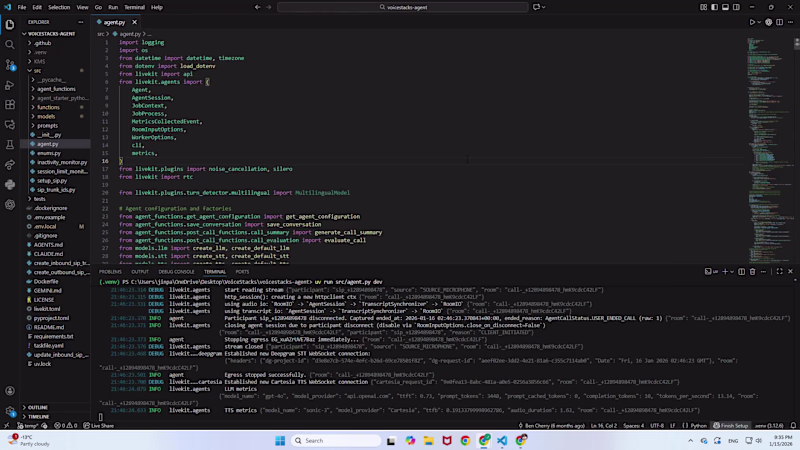Click the errors and warnings status indicator

(66, 426)
